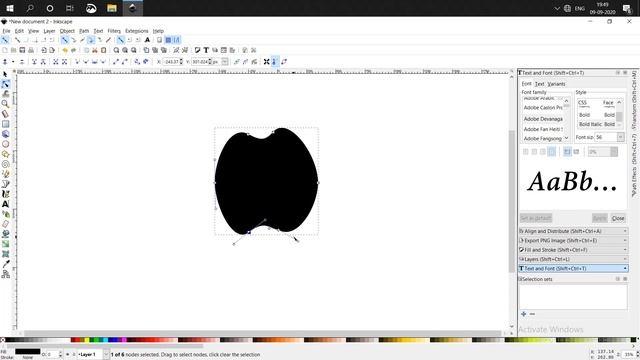Select the Gradient tool

pos(5,244)
